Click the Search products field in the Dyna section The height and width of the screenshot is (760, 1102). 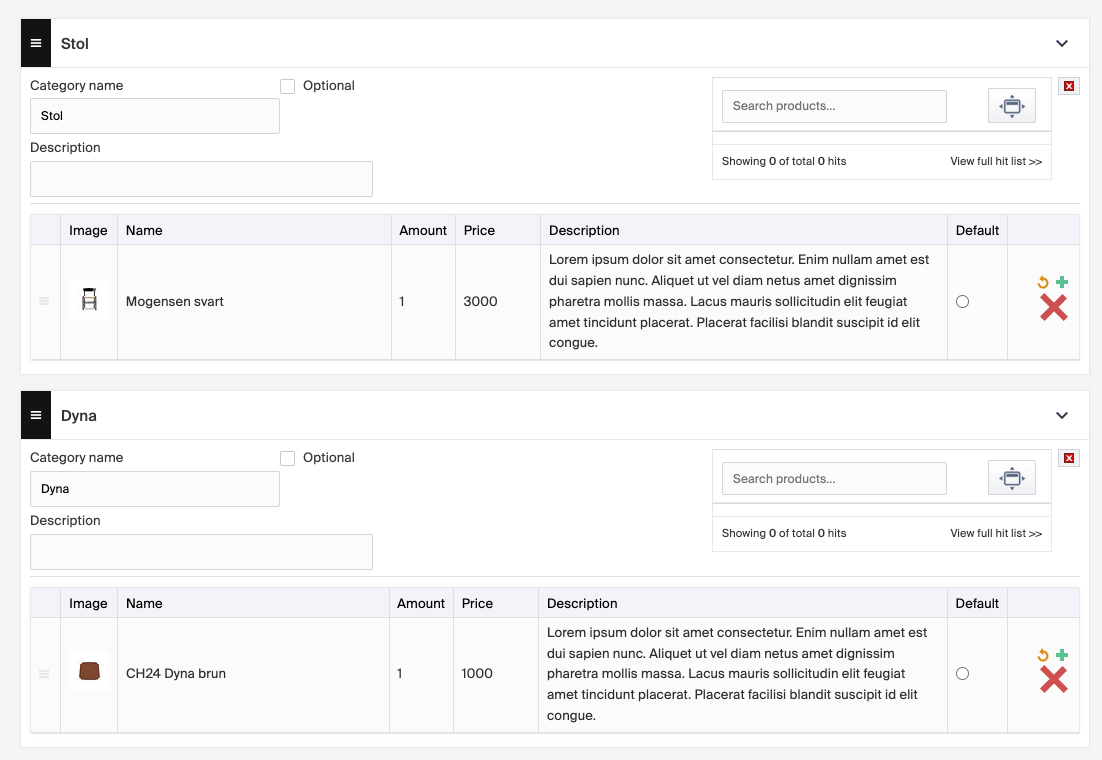[x=833, y=478]
